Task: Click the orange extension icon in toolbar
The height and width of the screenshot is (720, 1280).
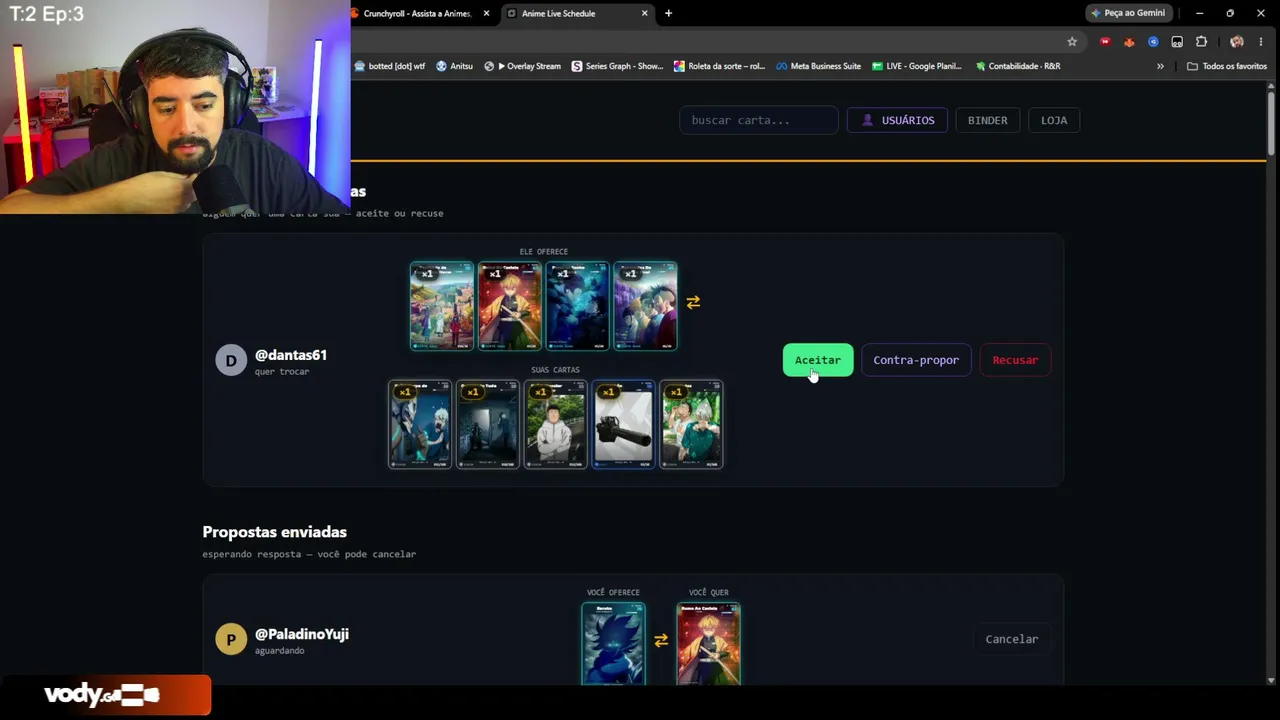Action: click(1129, 42)
